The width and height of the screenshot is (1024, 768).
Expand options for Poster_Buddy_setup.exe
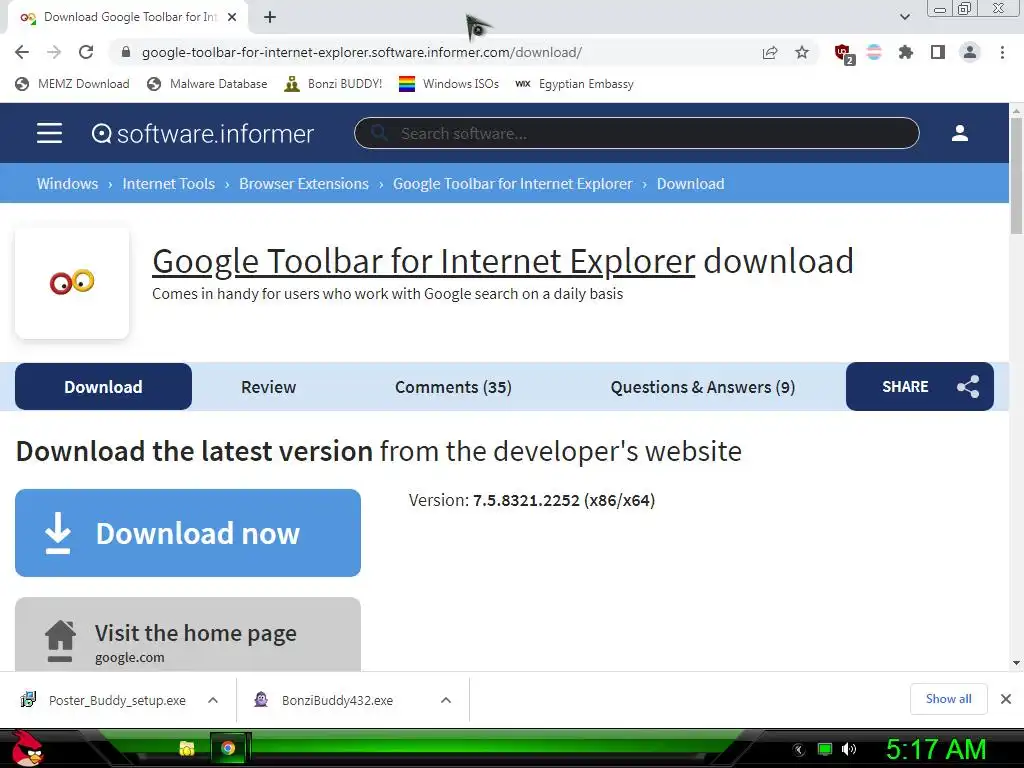point(213,700)
